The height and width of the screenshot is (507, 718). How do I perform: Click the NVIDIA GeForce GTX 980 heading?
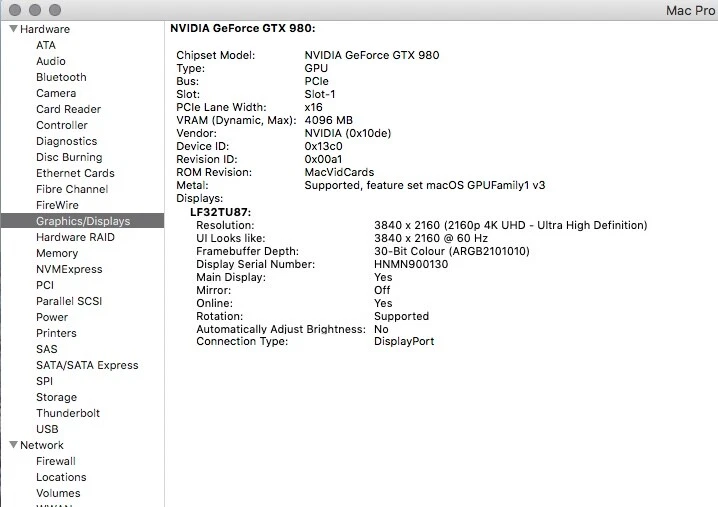(243, 29)
